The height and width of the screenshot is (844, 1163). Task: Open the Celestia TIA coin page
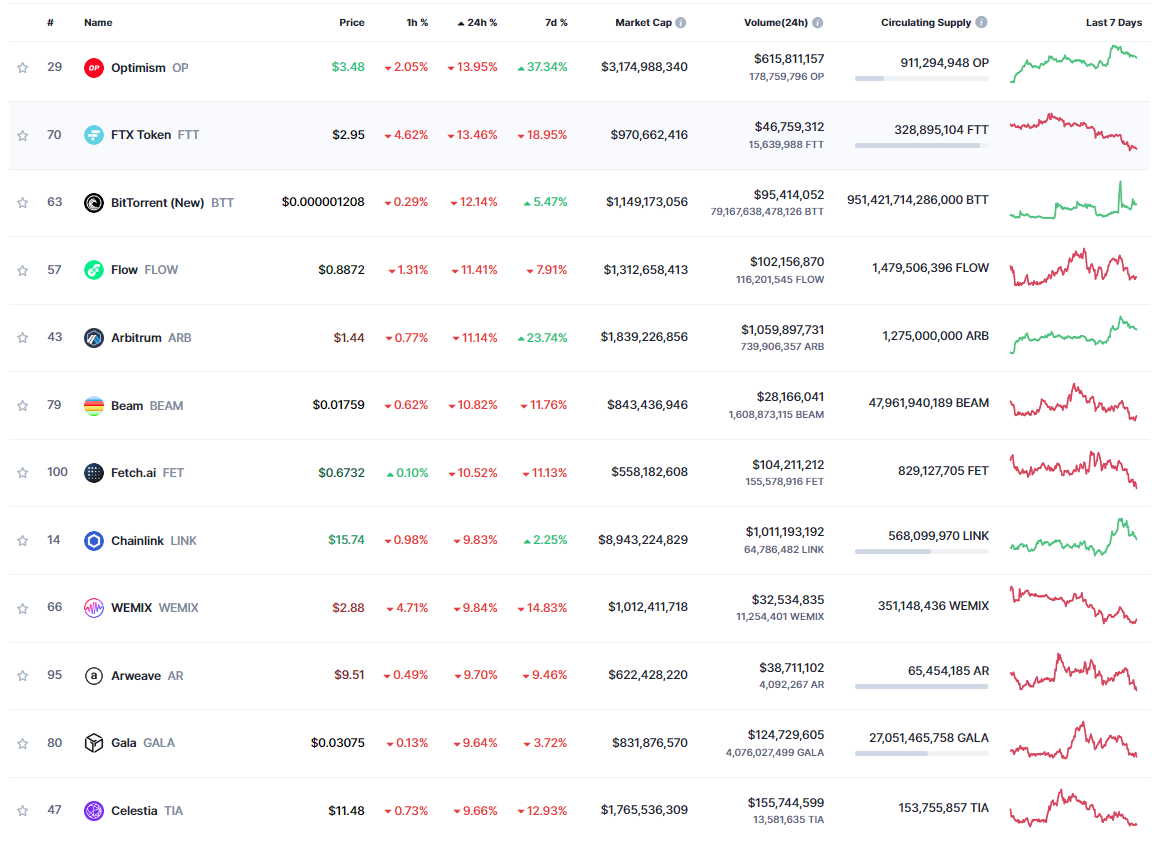coord(147,811)
